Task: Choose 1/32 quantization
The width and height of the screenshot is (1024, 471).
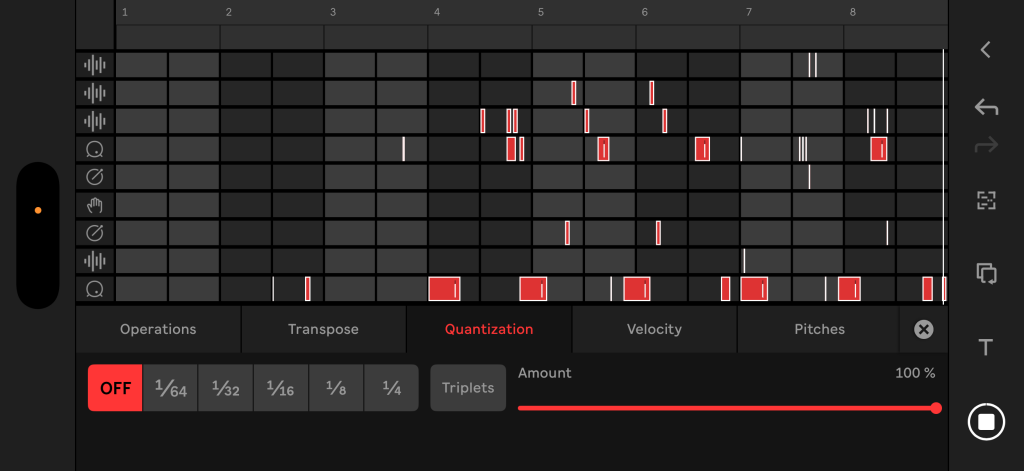Action: (x=225, y=388)
